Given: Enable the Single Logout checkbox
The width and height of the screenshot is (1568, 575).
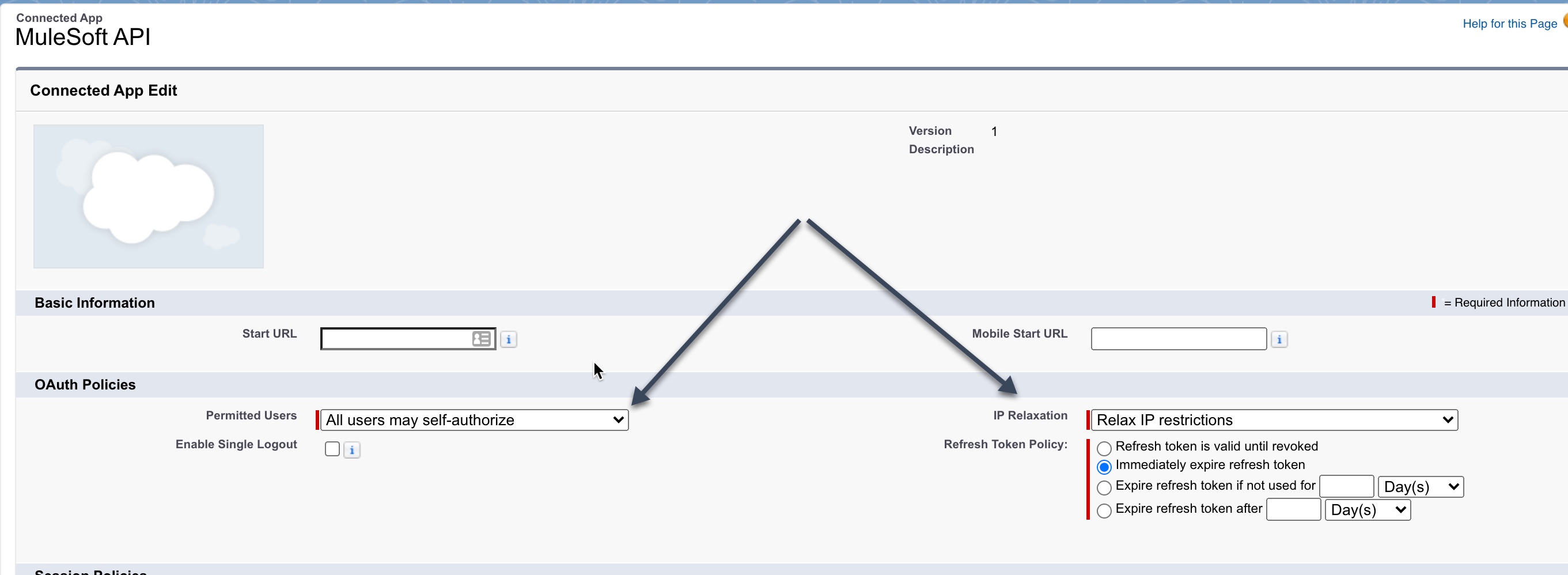Looking at the screenshot, I should coord(332,449).
